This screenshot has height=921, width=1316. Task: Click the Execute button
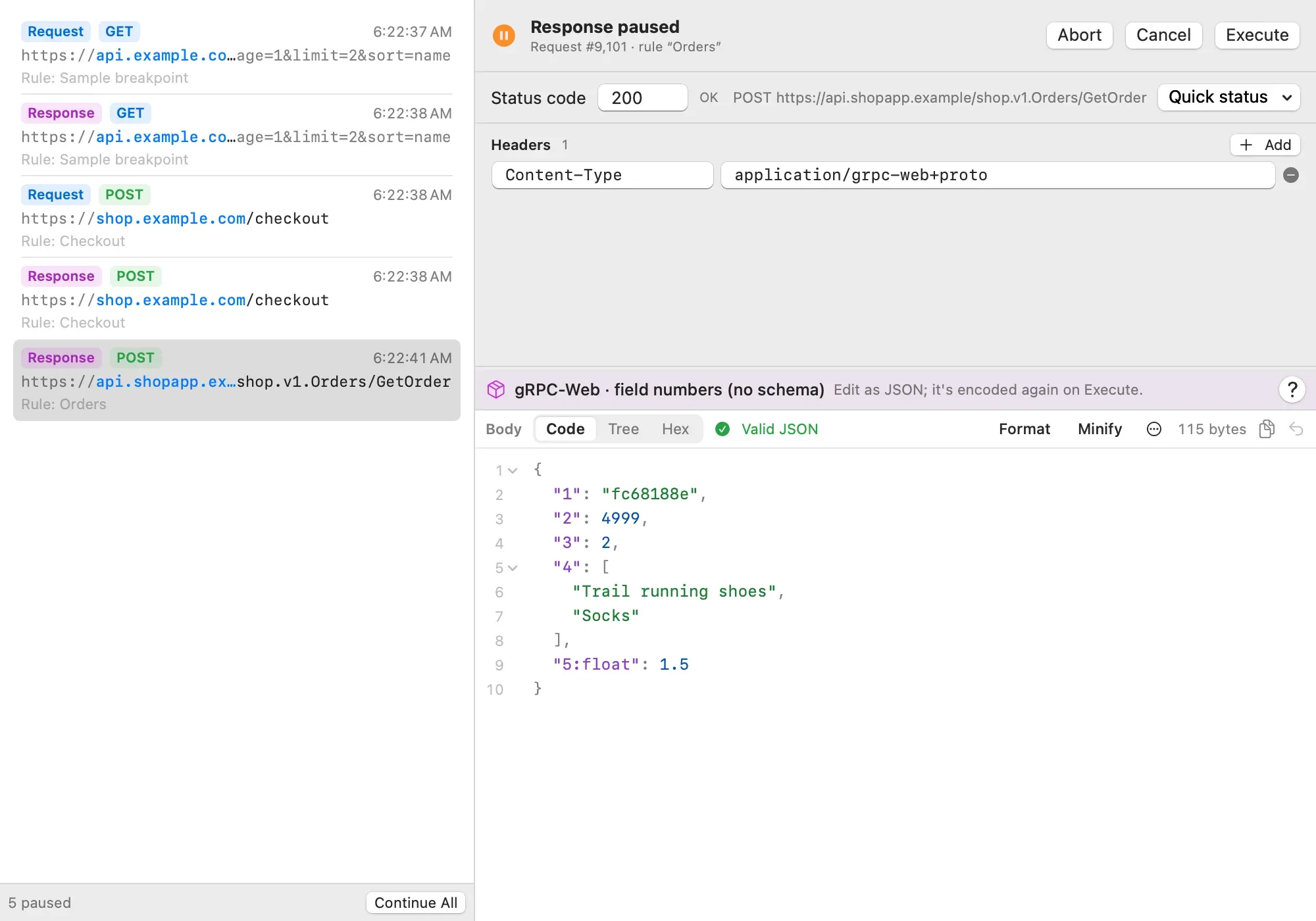click(x=1257, y=35)
